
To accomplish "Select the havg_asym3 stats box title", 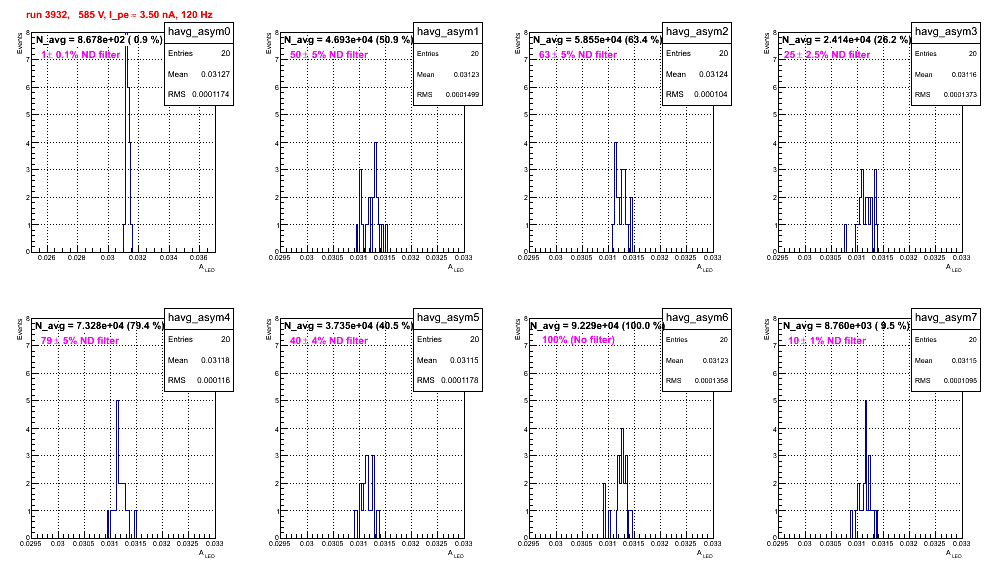I will tap(946, 31).
